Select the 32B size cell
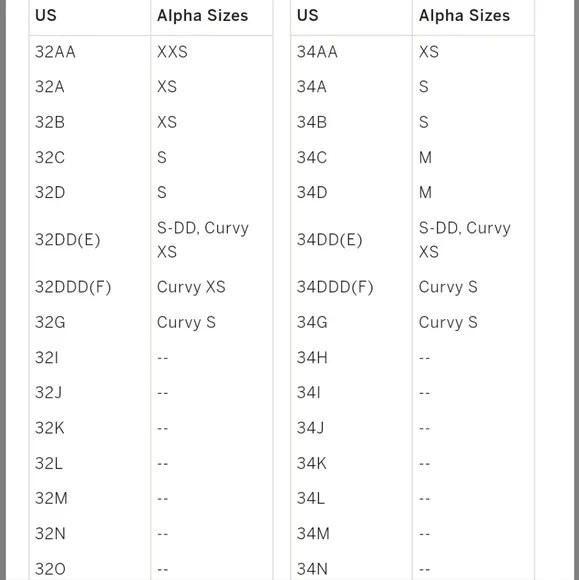This screenshot has width=579, height=580. point(50,122)
